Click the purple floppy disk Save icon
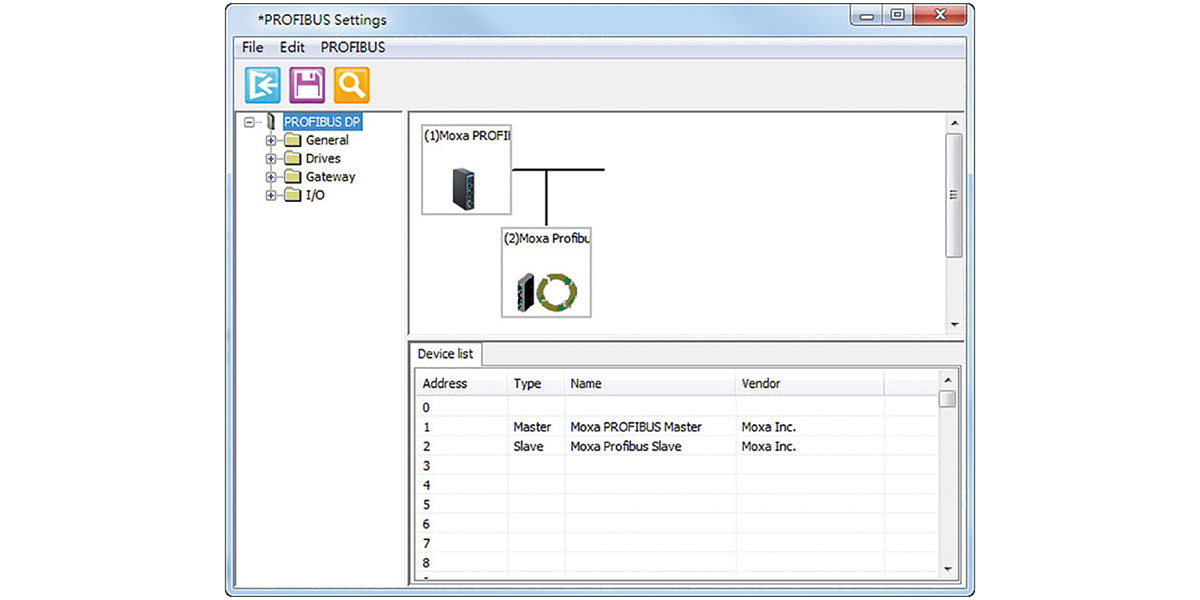This screenshot has height=600, width=1200. point(307,86)
